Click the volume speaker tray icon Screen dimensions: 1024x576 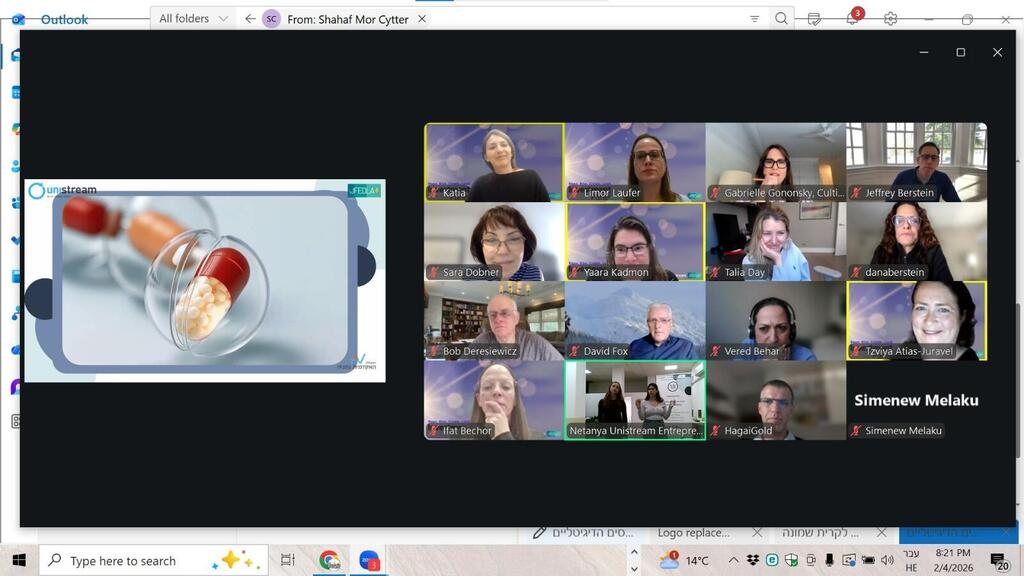(x=887, y=560)
